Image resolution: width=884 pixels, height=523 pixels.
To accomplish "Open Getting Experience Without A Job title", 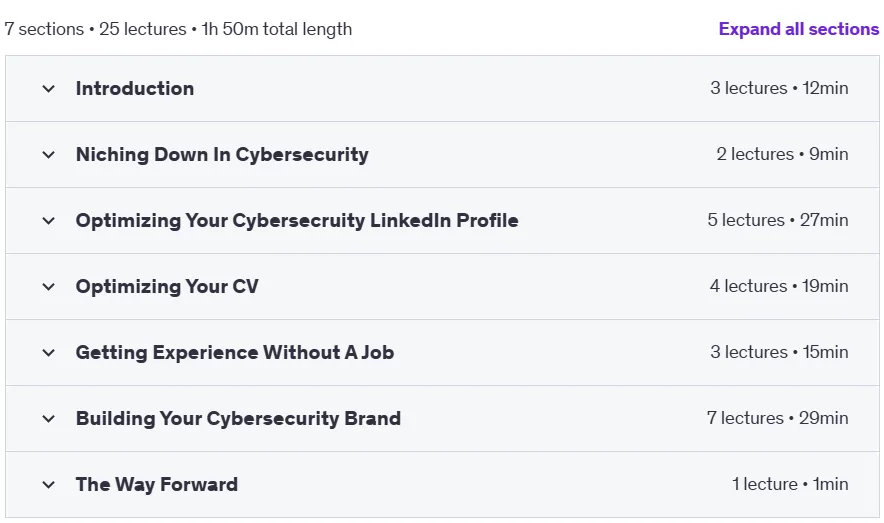I will (235, 352).
